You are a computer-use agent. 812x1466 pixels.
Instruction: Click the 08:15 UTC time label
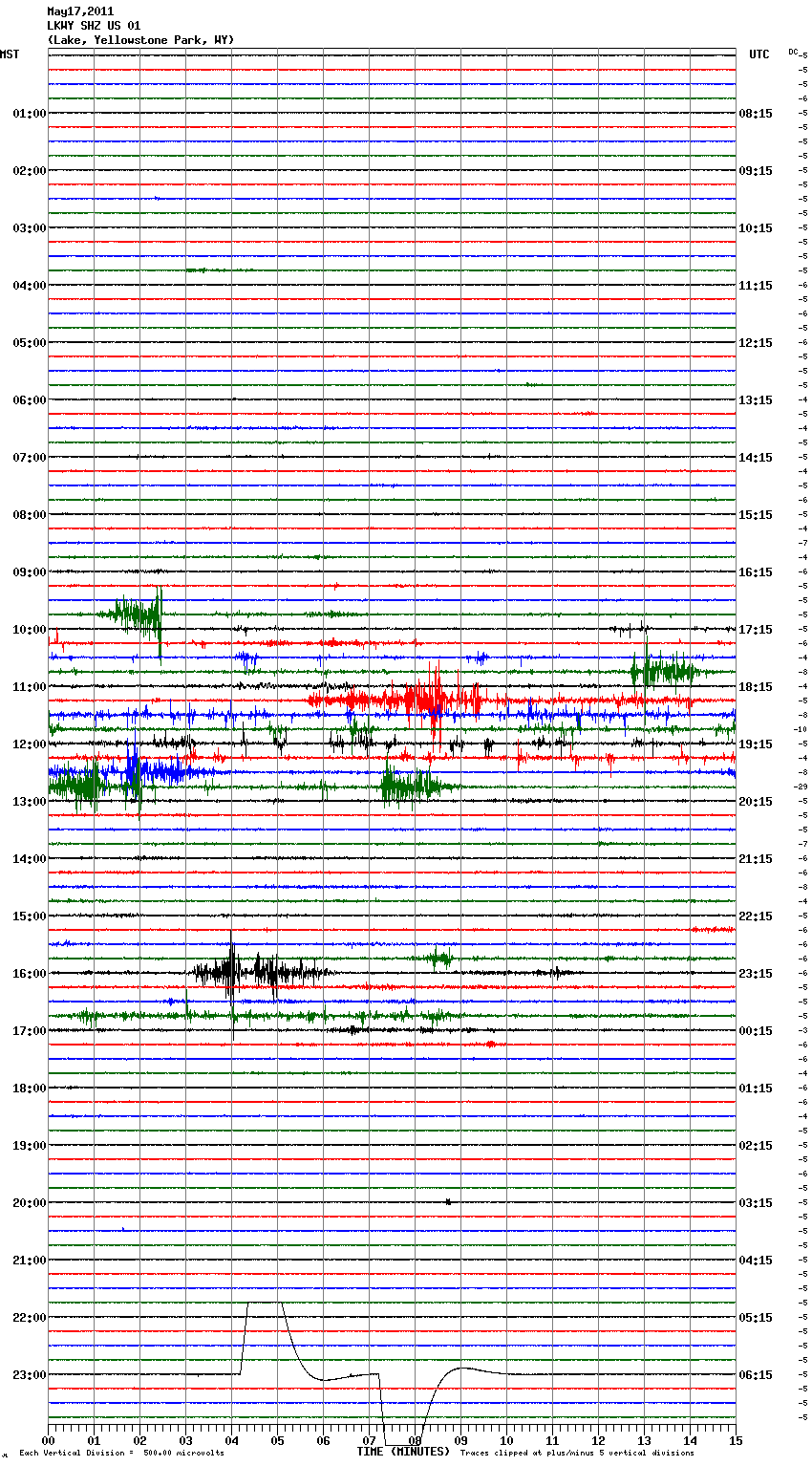pyautogui.click(x=756, y=114)
